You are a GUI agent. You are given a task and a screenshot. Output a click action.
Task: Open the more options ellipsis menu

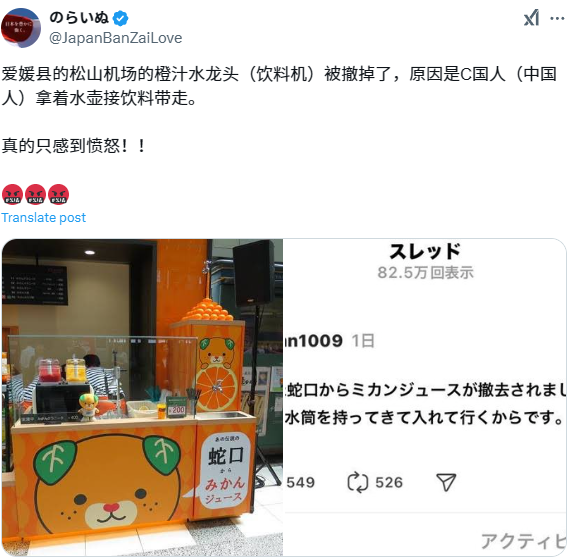557,19
